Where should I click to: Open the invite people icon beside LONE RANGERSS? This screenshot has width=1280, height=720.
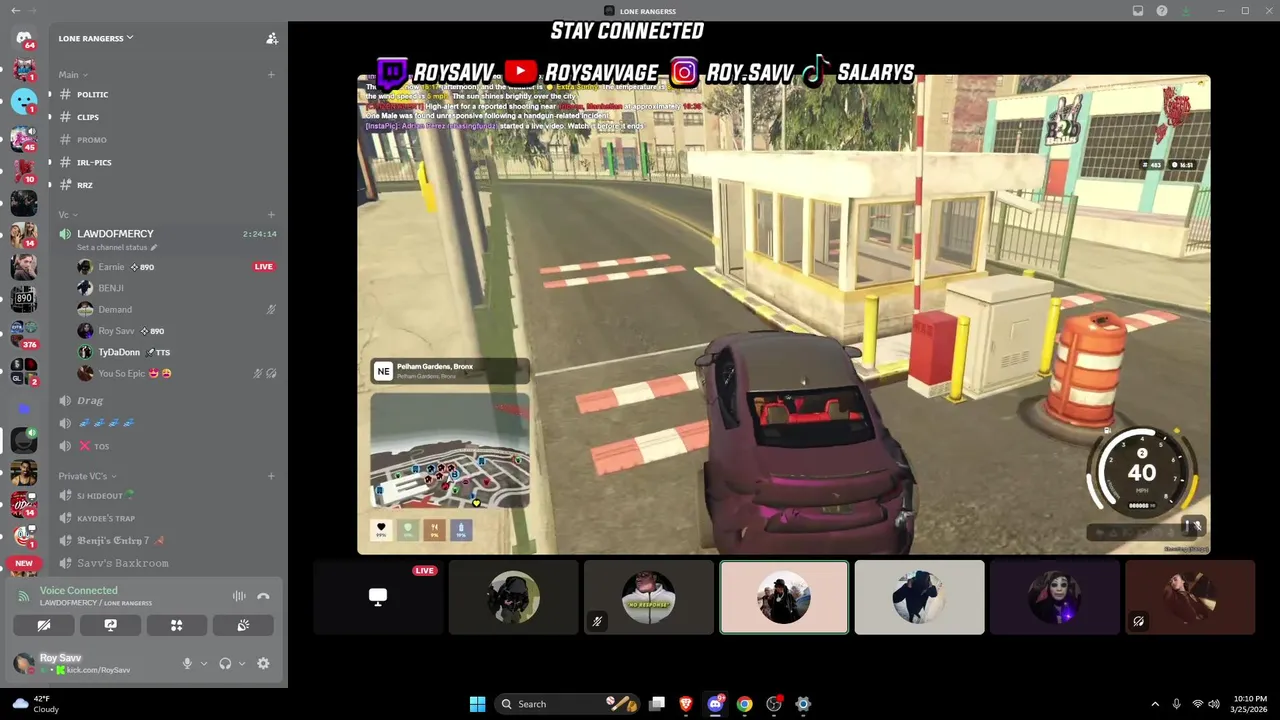point(271,38)
